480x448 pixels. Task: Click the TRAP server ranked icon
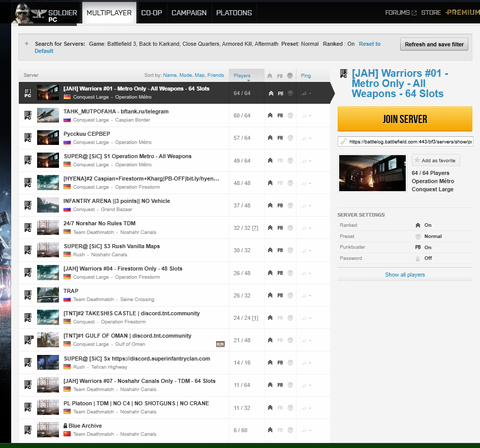(270, 295)
